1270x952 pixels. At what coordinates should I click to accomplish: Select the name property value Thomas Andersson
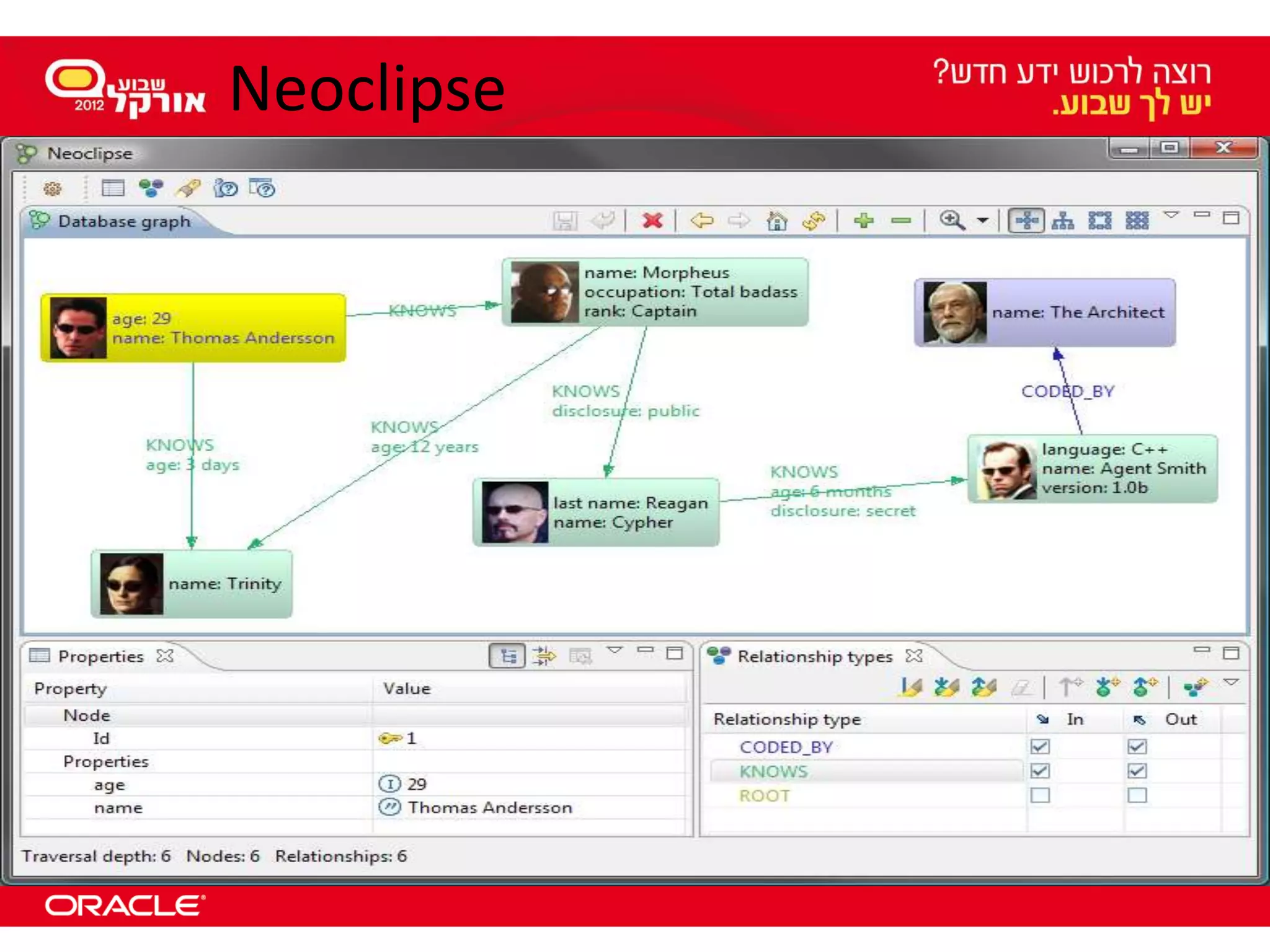(x=490, y=808)
